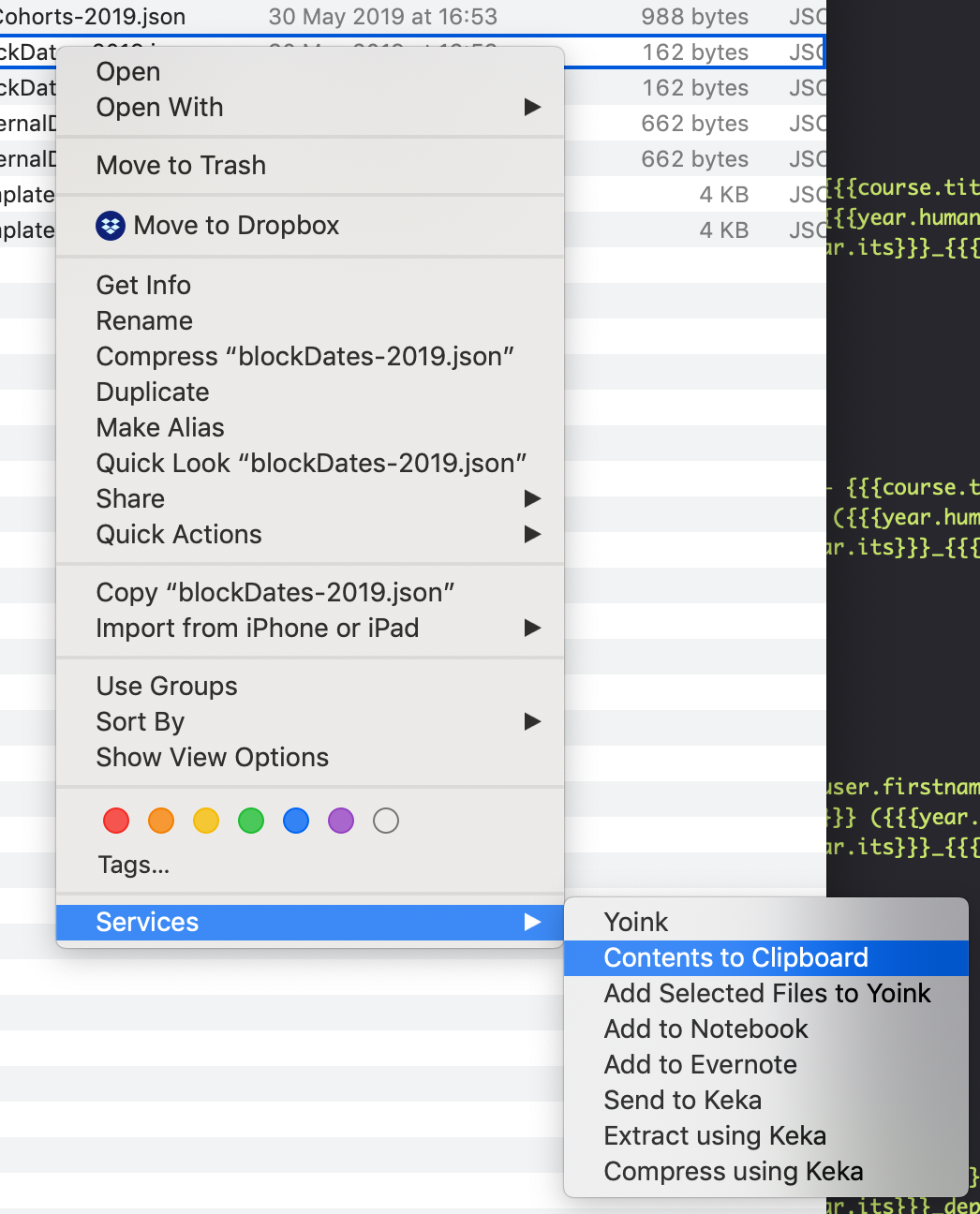Choose Compress using Keka
Screen dimensions: 980x1214
(766, 1171)
